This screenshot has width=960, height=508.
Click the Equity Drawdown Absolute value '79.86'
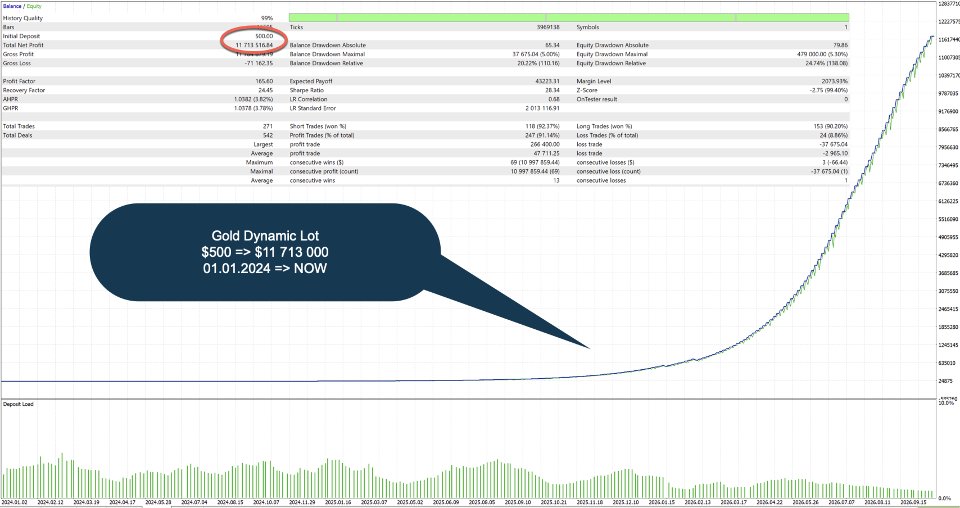click(841, 45)
